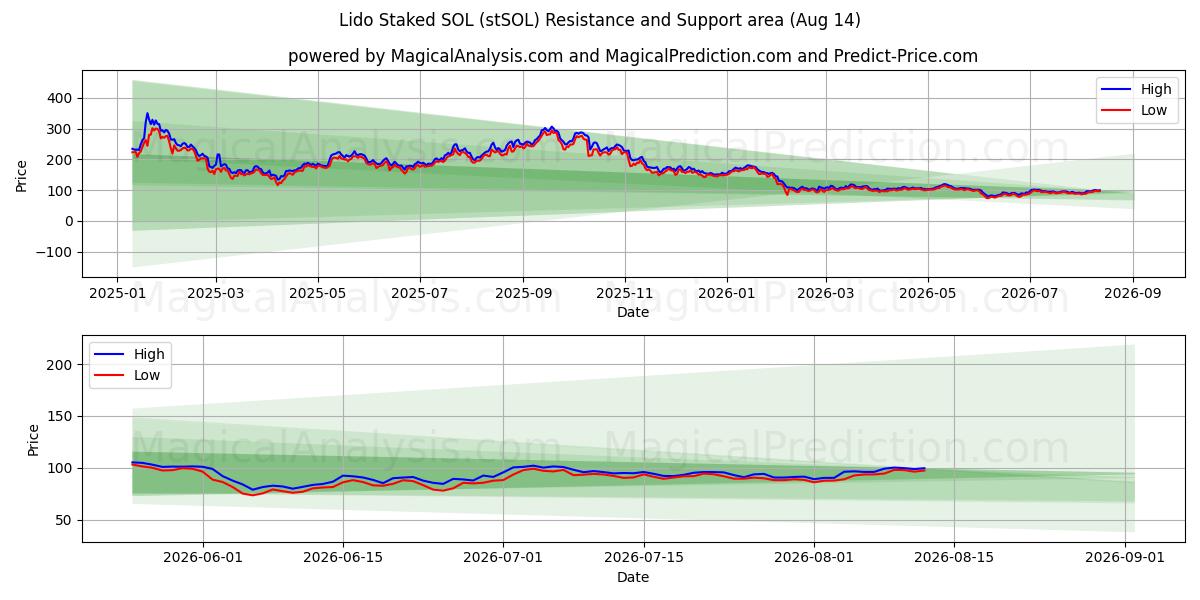Click the '2025-05' tick on the upper date axis
Image resolution: width=1200 pixels, height=600 pixels.
(x=317, y=293)
